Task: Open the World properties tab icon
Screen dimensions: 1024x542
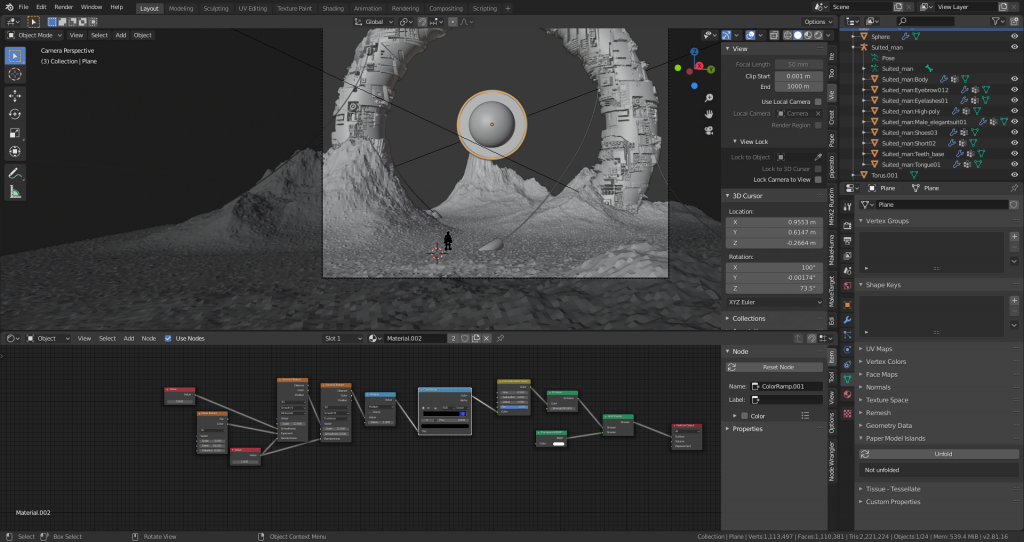Action: coord(848,286)
